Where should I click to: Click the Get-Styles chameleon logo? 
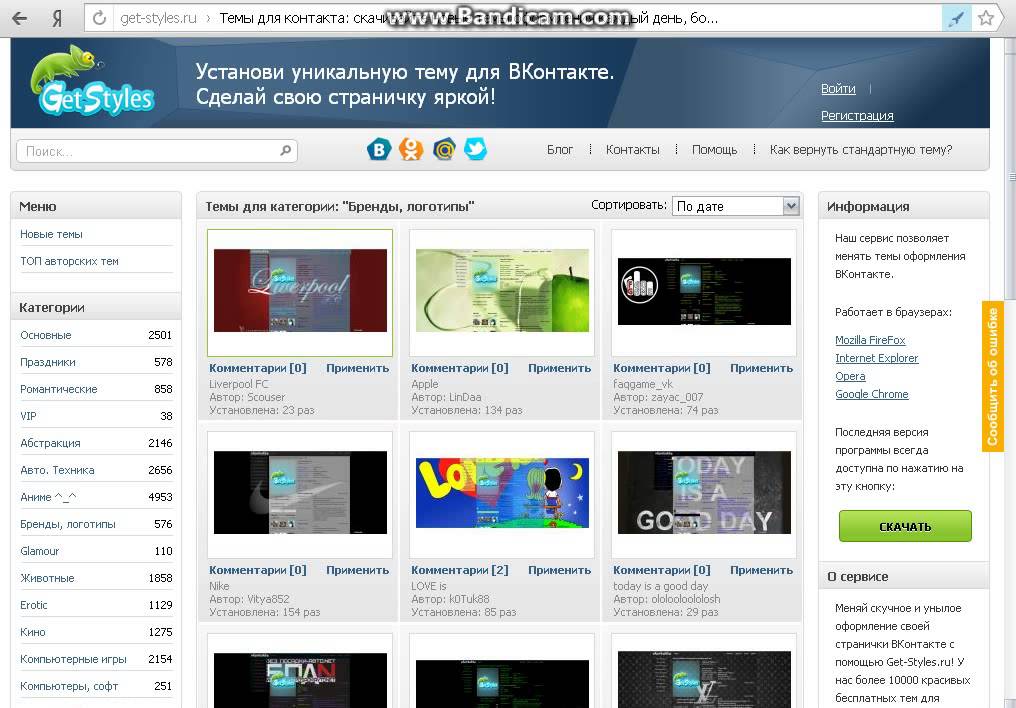[92, 81]
